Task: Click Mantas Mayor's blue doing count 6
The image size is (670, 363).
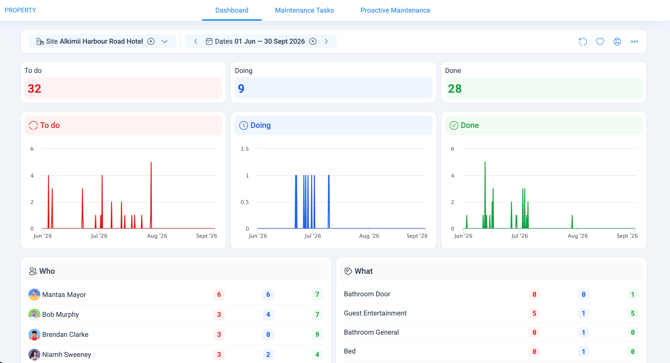Action: [268, 294]
